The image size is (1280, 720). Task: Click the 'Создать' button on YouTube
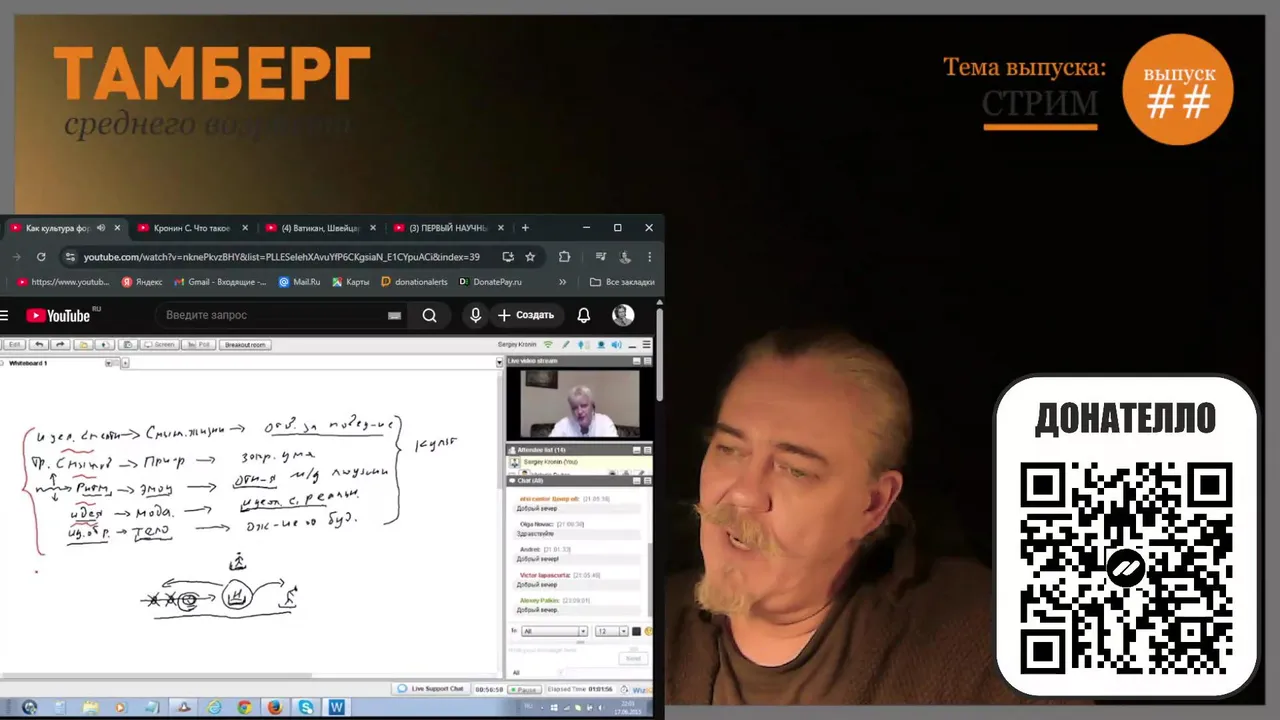(x=526, y=315)
